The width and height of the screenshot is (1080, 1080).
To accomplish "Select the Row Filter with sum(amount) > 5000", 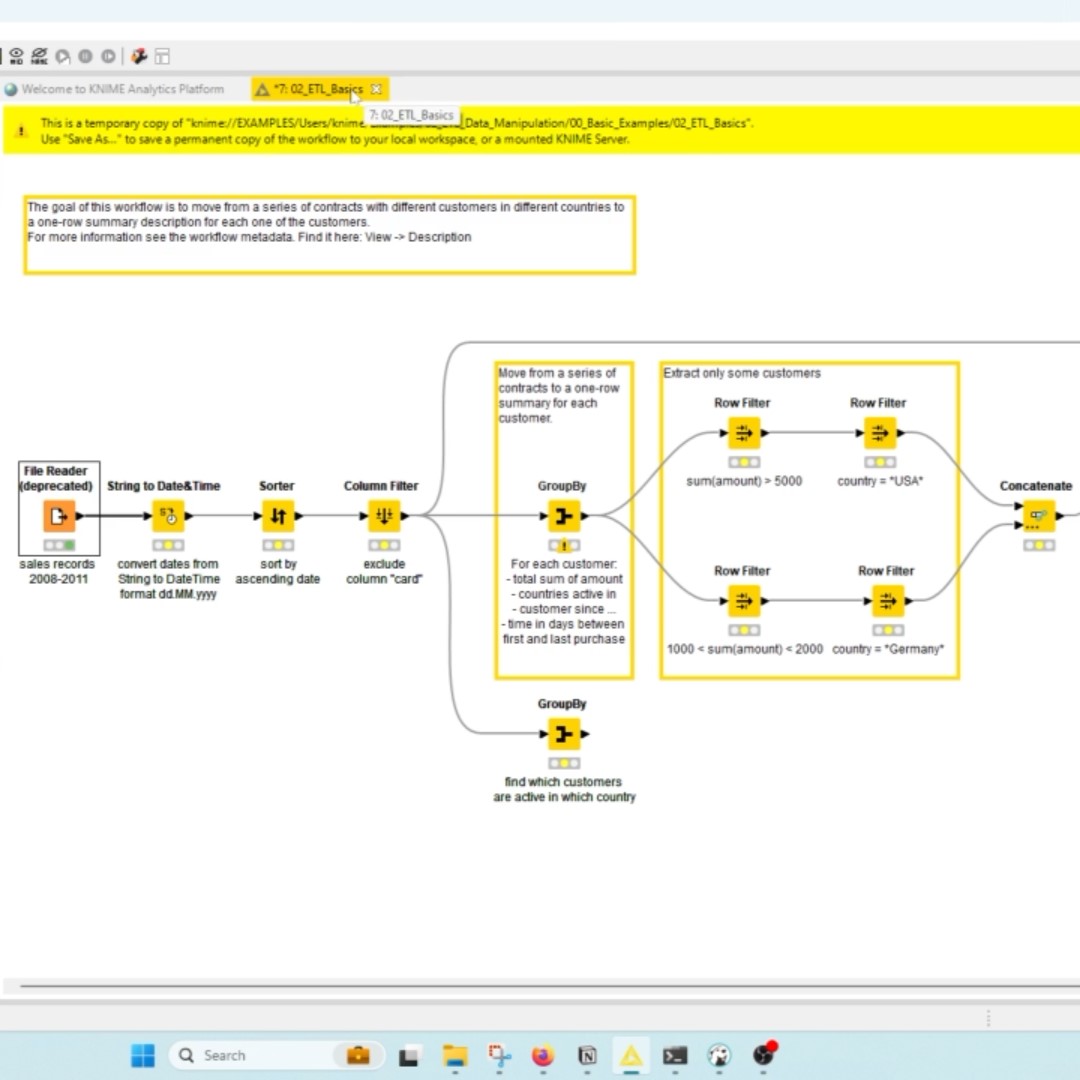I will pos(742,432).
